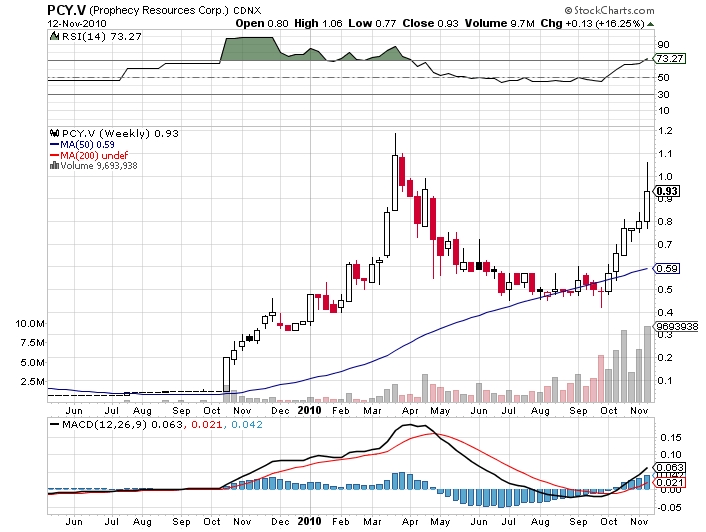Click the Dec label under the price chart
This screenshot has width=706, height=532.
(x=280, y=410)
